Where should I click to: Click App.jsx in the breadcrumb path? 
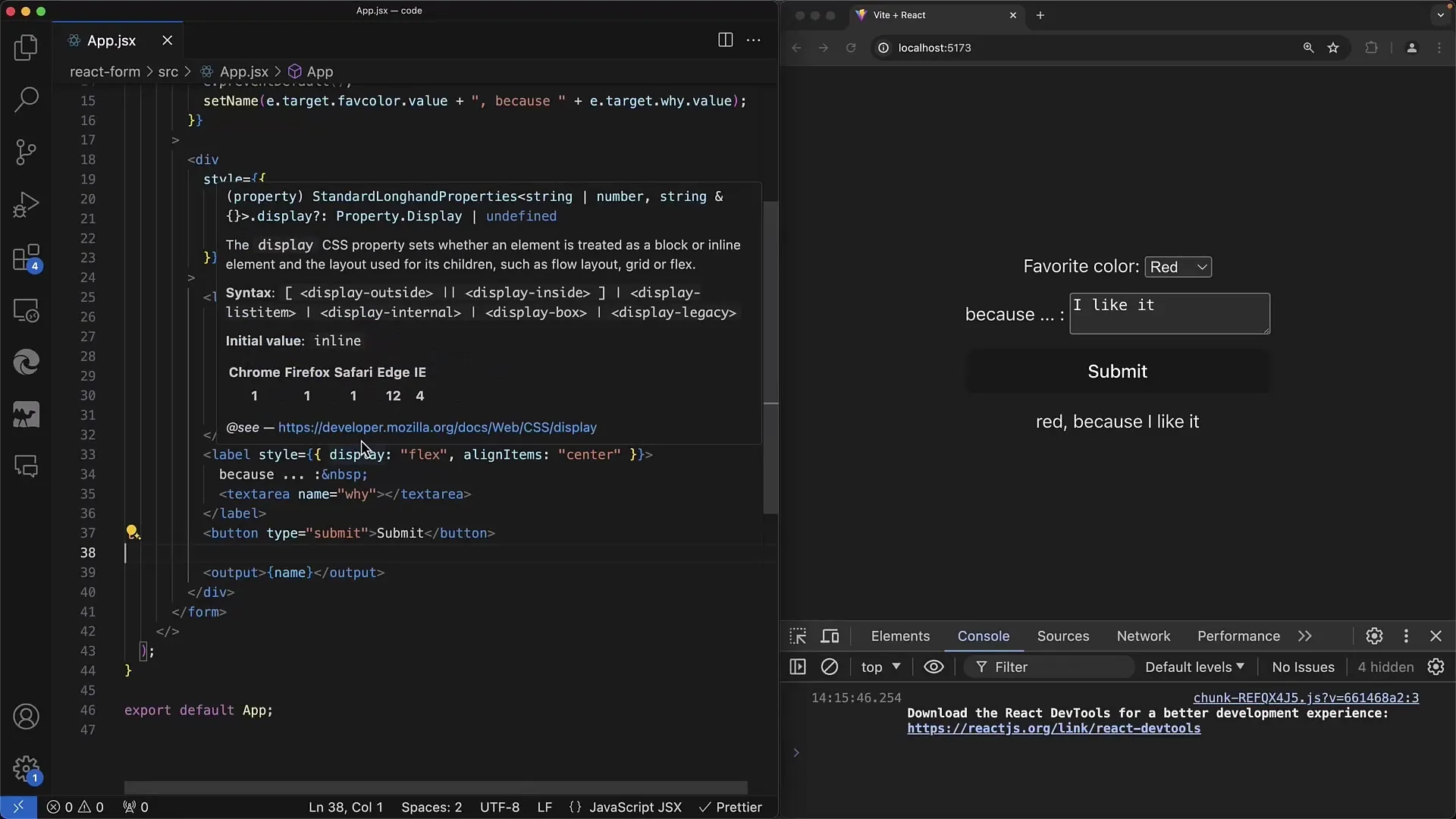[234, 71]
